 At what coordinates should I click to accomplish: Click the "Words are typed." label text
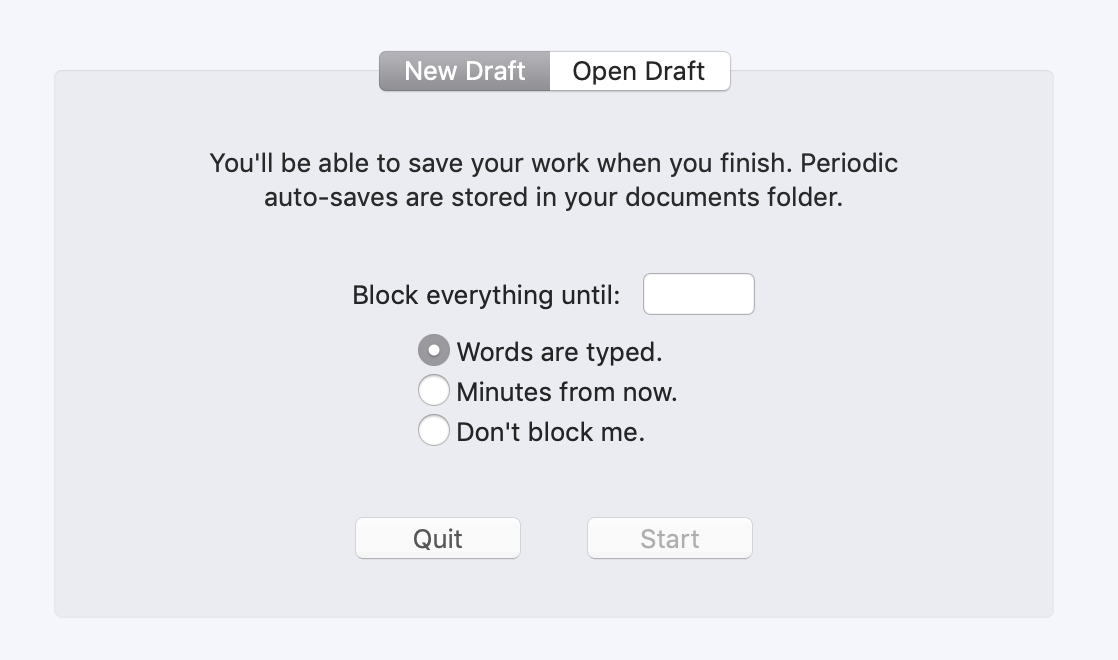tap(559, 352)
